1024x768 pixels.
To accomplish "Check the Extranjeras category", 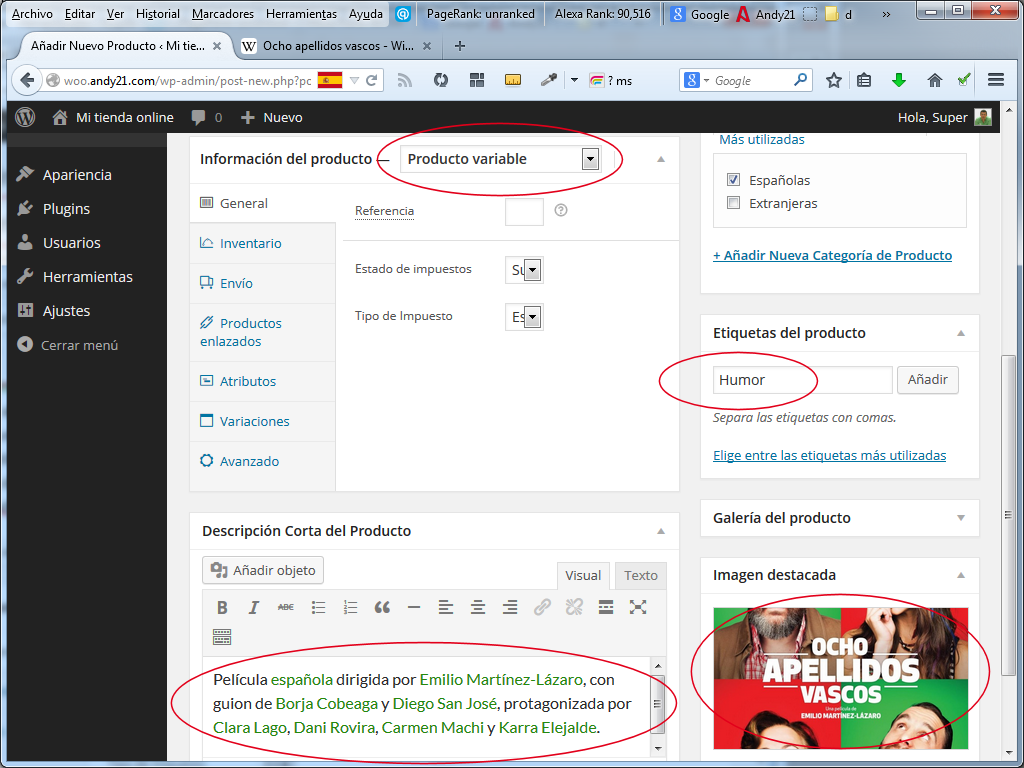I will click(x=733, y=203).
